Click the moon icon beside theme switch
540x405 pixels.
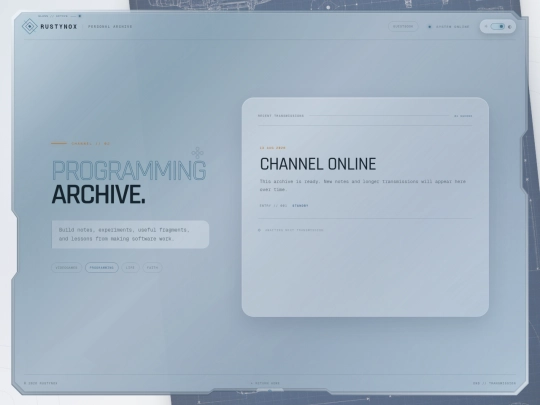pyautogui.click(x=510, y=27)
